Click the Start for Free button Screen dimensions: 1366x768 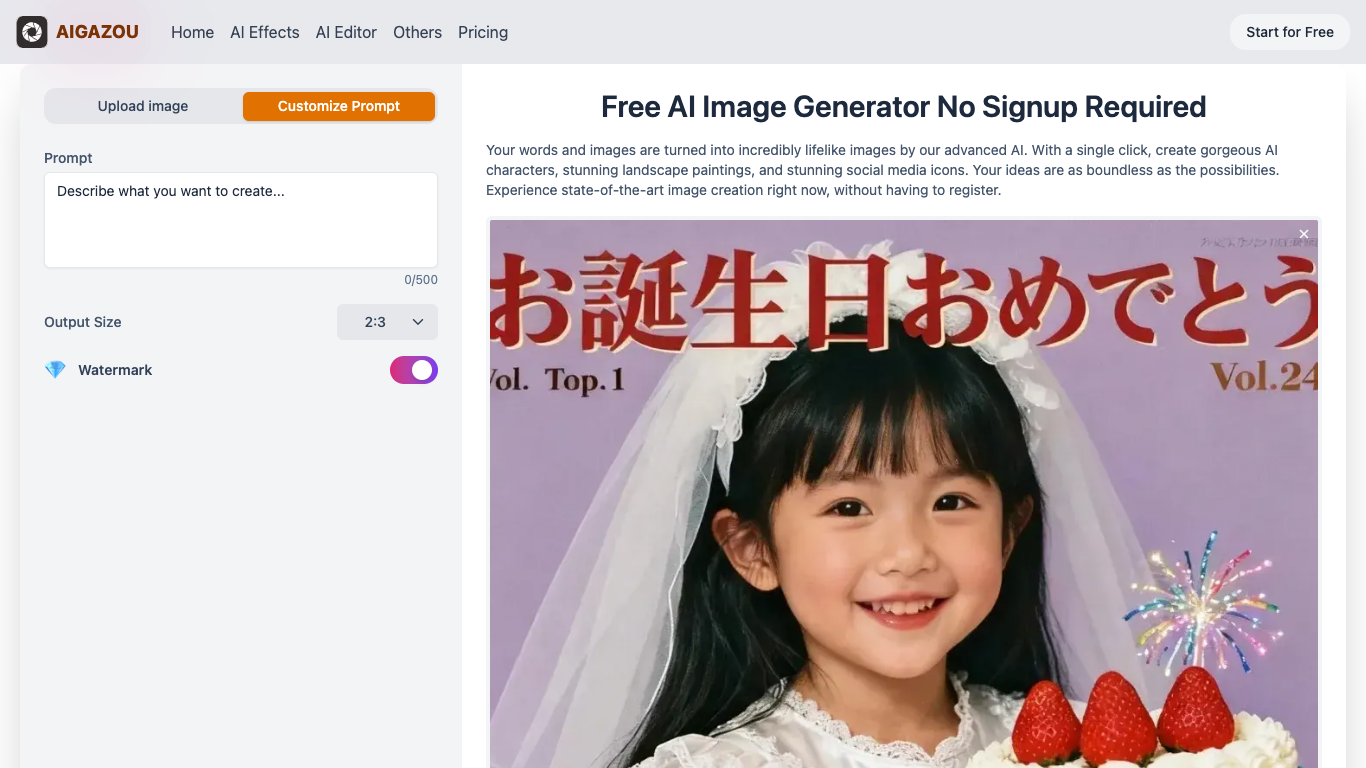[1290, 32]
